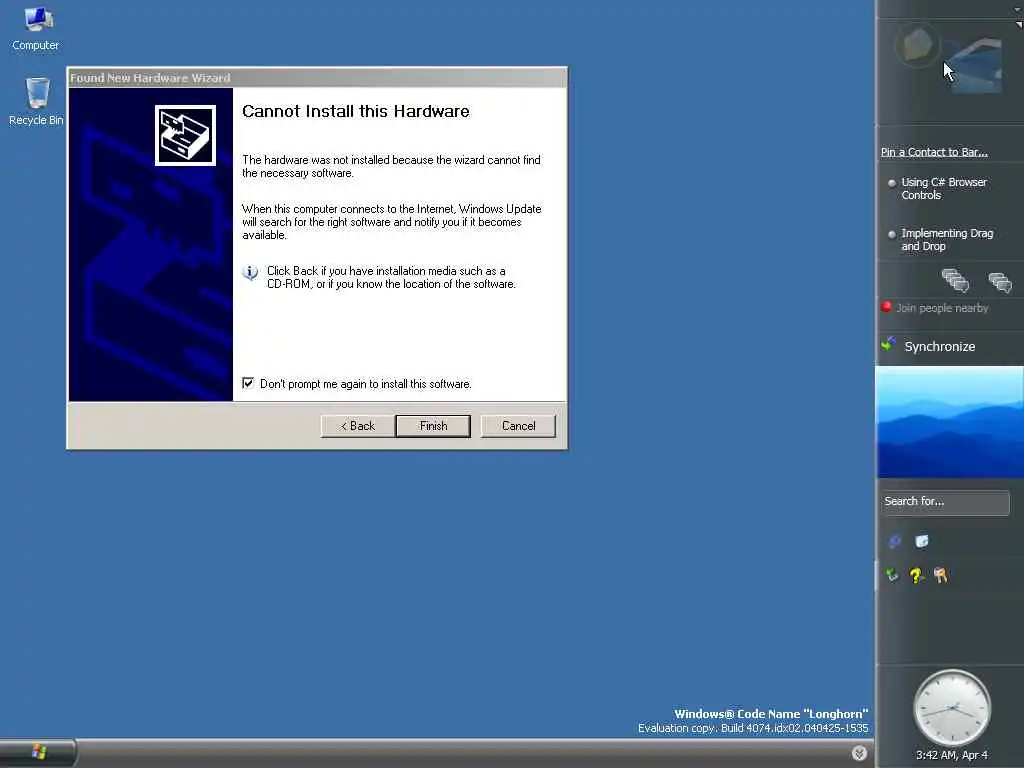The height and width of the screenshot is (768, 1024).
Task: Click the Don't prompt me again label
Action: [x=366, y=384]
